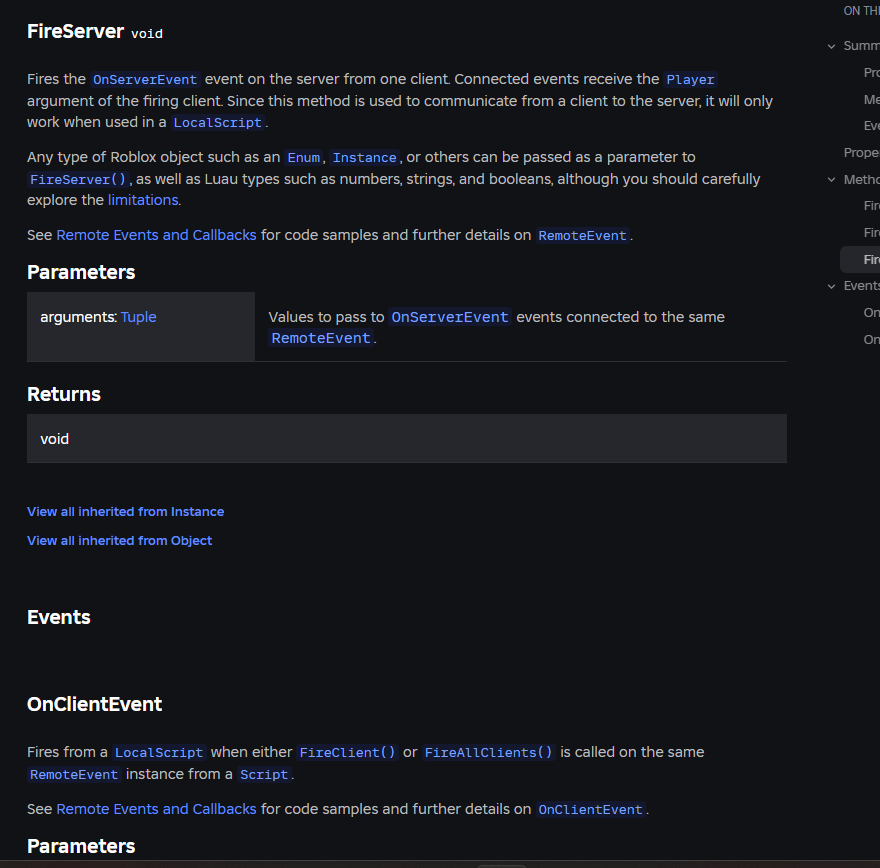Open the RemoteEvent link in Parameters description
Screen dimensions: 880x868
pos(320,338)
